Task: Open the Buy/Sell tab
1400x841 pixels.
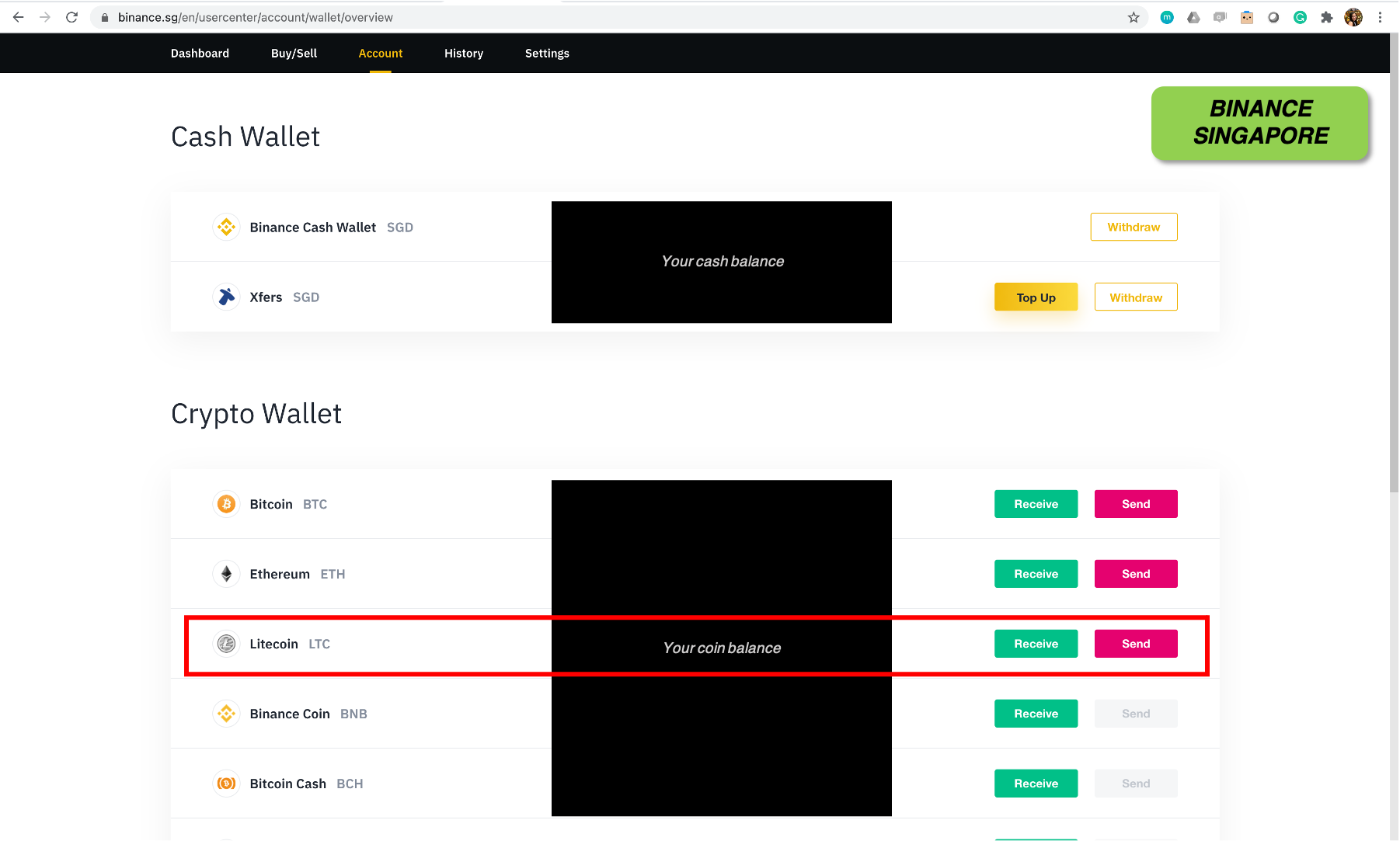Action: (x=294, y=54)
